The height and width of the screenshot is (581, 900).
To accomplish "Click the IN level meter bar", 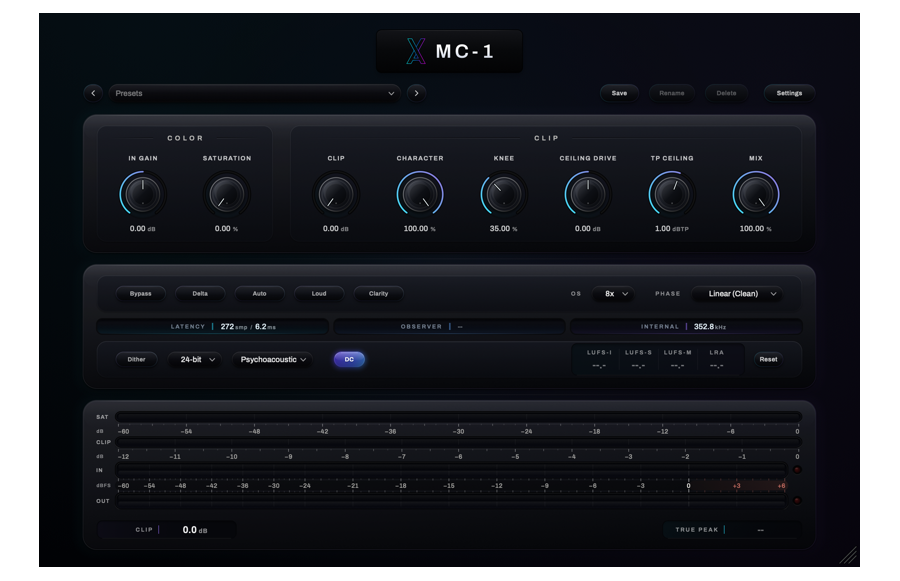I will coord(451,470).
